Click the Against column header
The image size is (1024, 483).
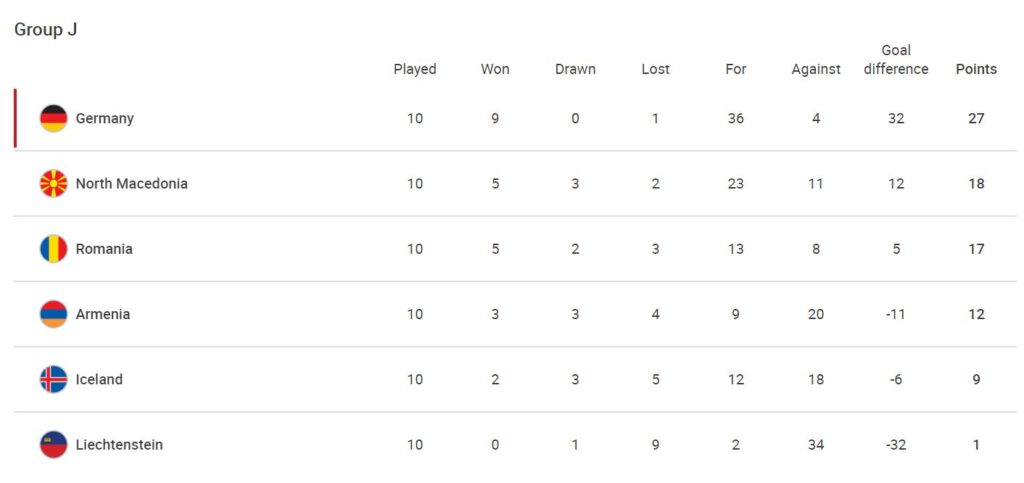coord(816,70)
